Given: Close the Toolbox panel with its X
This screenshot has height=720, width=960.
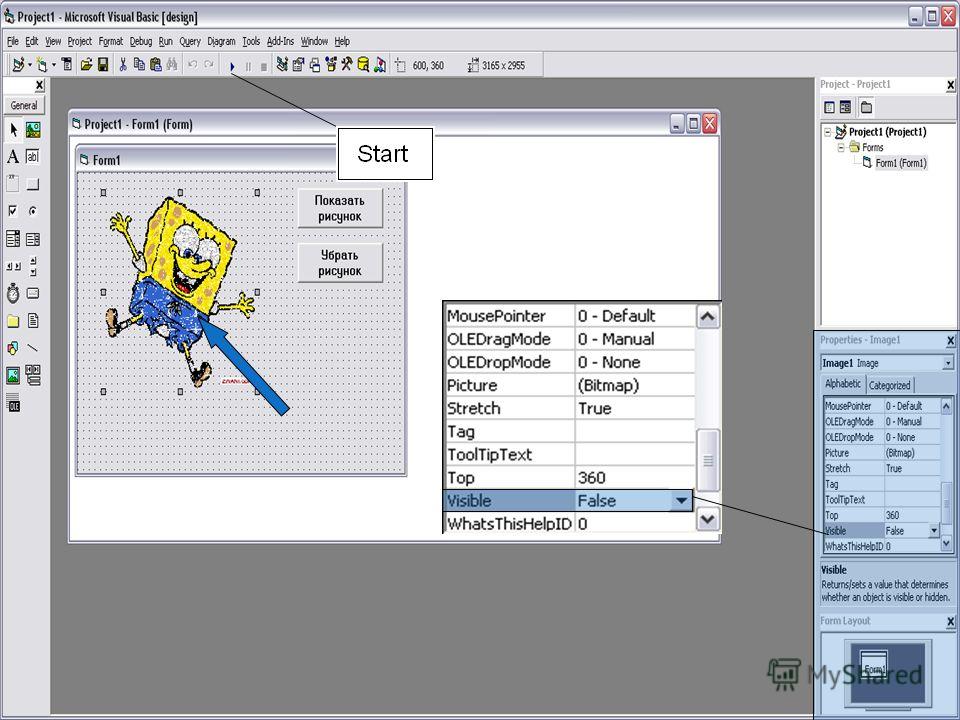Looking at the screenshot, I should 40,85.
